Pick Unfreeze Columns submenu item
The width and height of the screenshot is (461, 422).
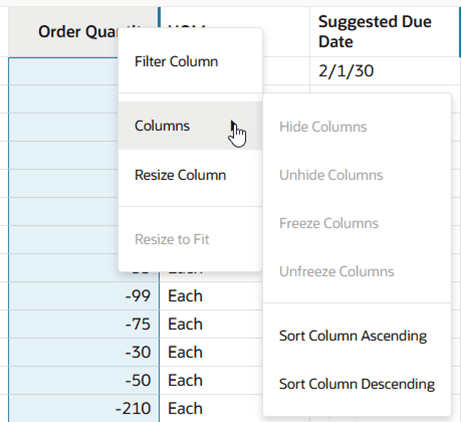click(357, 271)
